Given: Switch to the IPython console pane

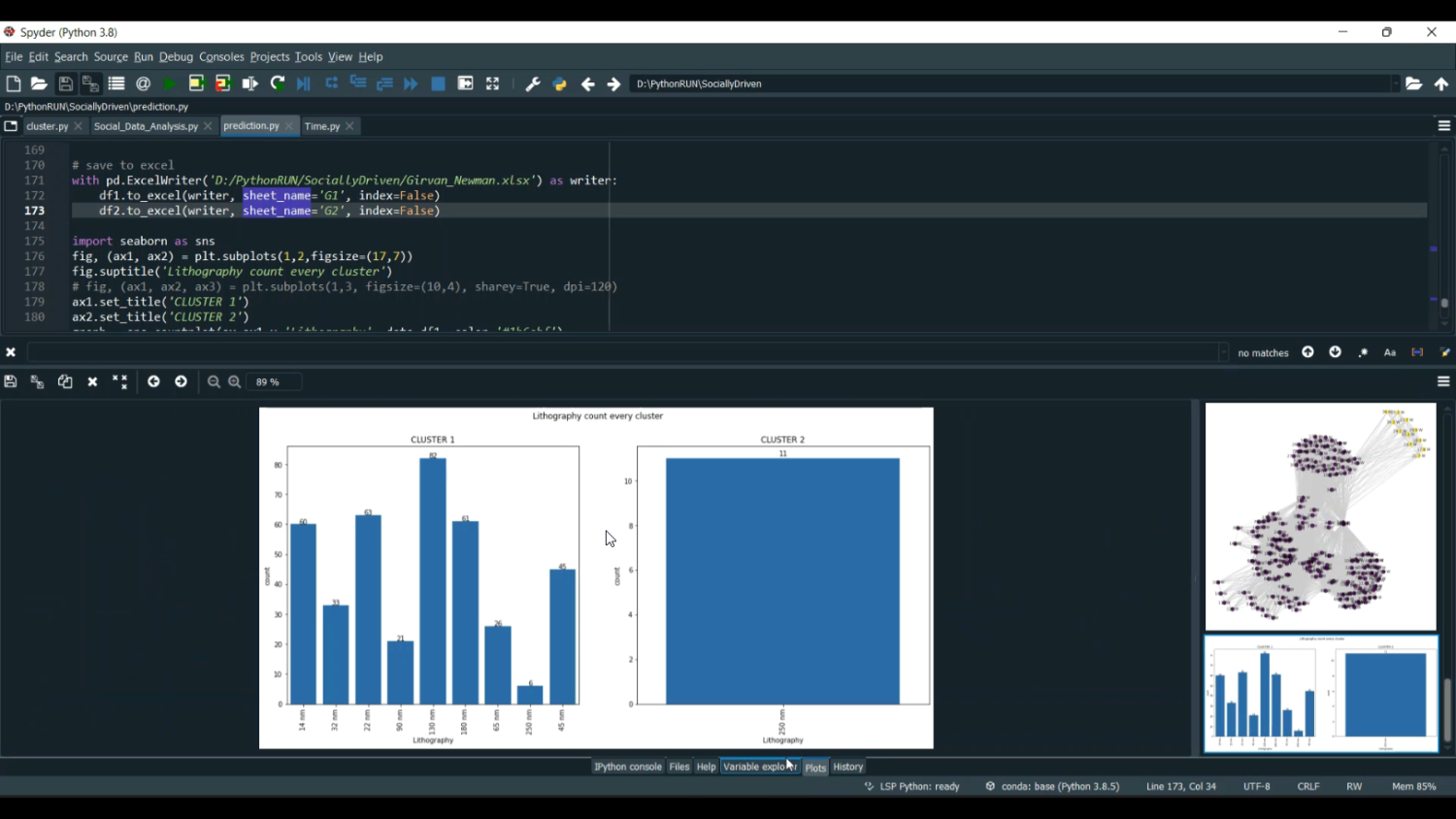Looking at the screenshot, I should [627, 767].
